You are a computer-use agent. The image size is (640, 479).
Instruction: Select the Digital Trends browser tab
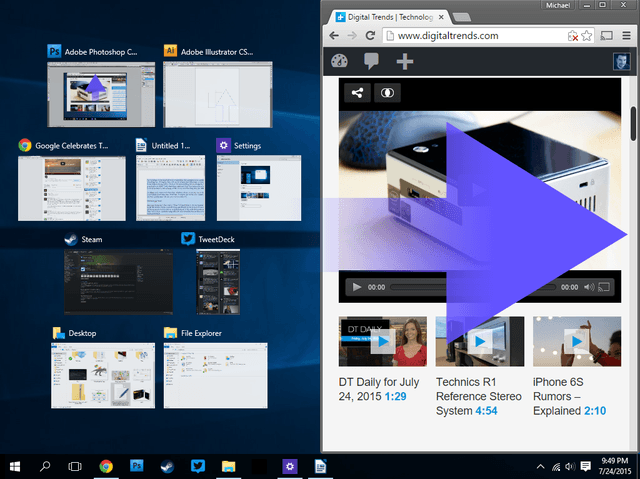(x=389, y=17)
